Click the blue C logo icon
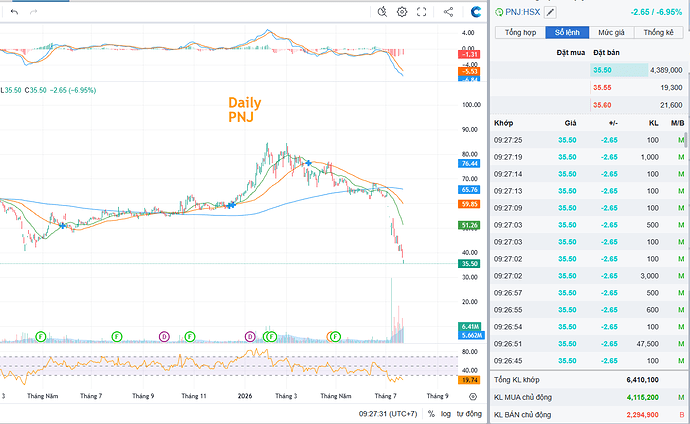 (476, 12)
